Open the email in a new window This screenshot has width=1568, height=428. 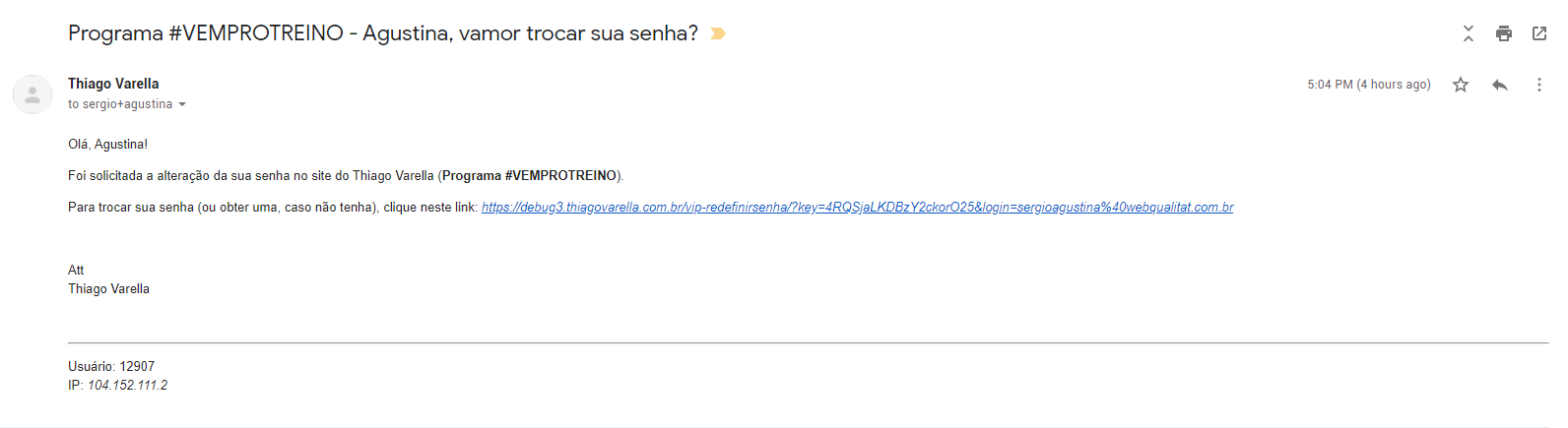1538,33
